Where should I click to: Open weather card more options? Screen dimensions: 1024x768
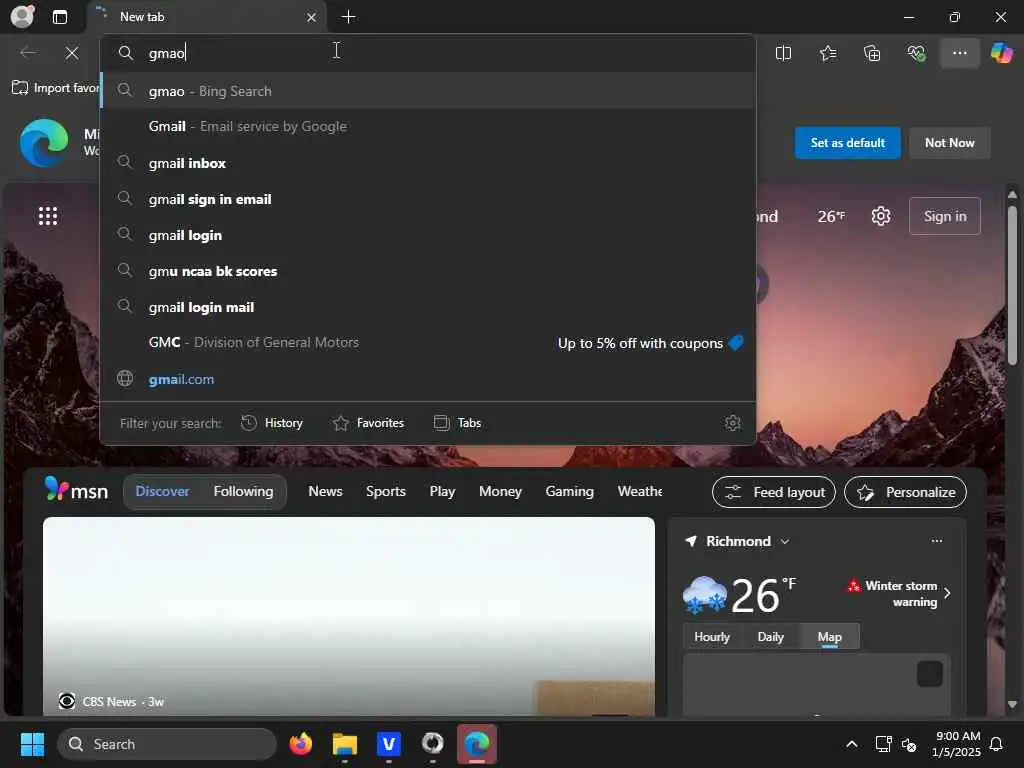[x=936, y=541]
